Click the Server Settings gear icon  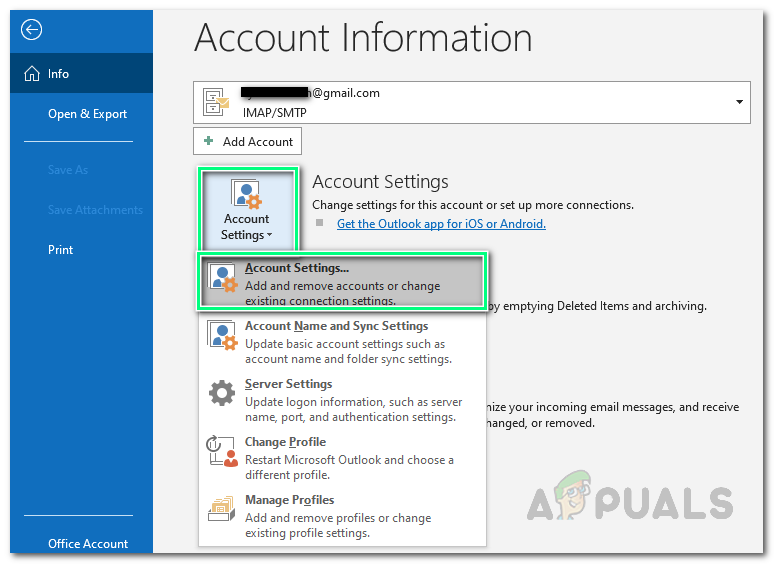221,393
